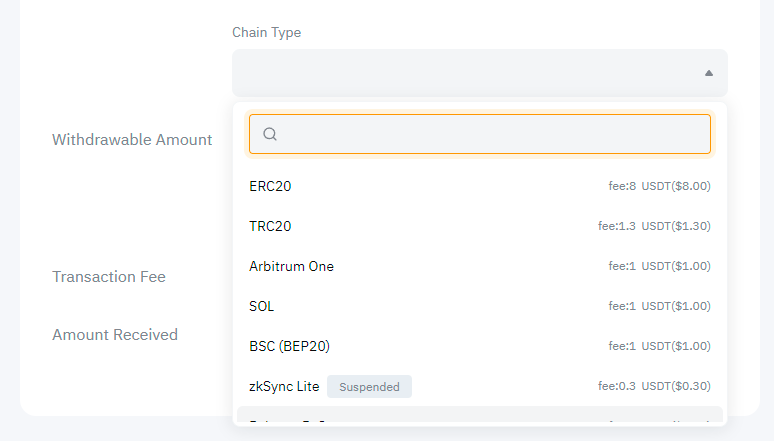This screenshot has height=441, width=774.
Task: Click the Withdrawable Amount label
Action: coord(132,139)
